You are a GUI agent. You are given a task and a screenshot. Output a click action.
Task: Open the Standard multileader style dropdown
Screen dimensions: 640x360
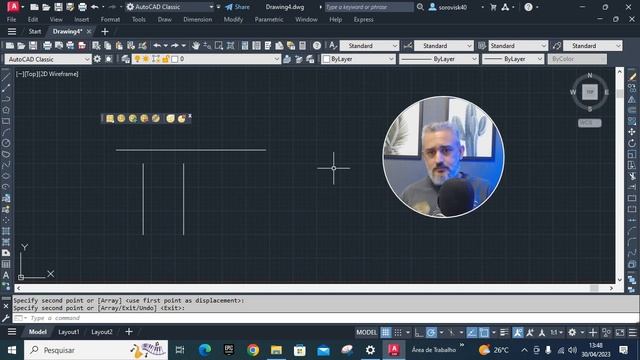click(x=593, y=46)
